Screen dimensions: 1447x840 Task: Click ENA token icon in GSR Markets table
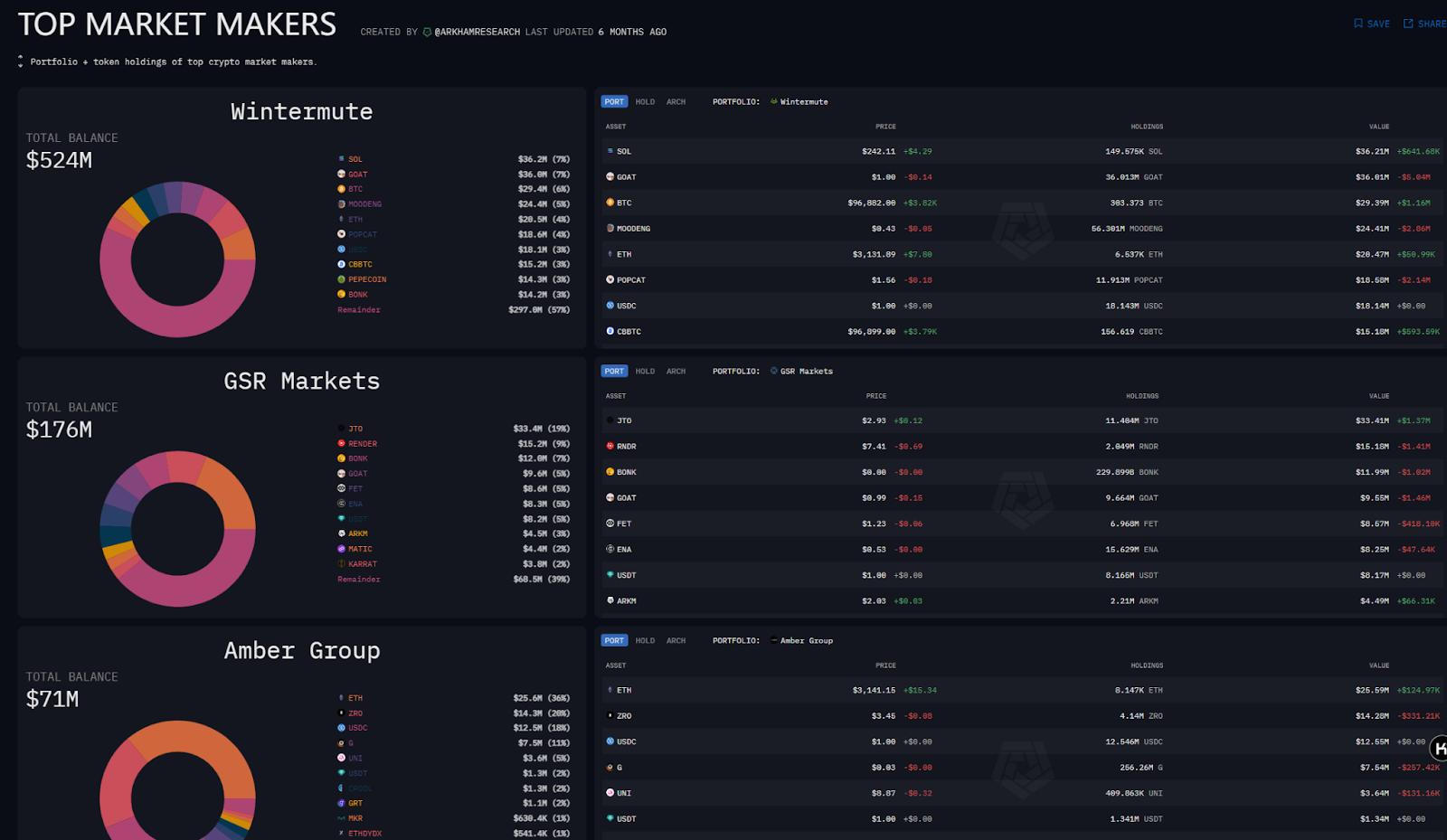pyautogui.click(x=610, y=549)
